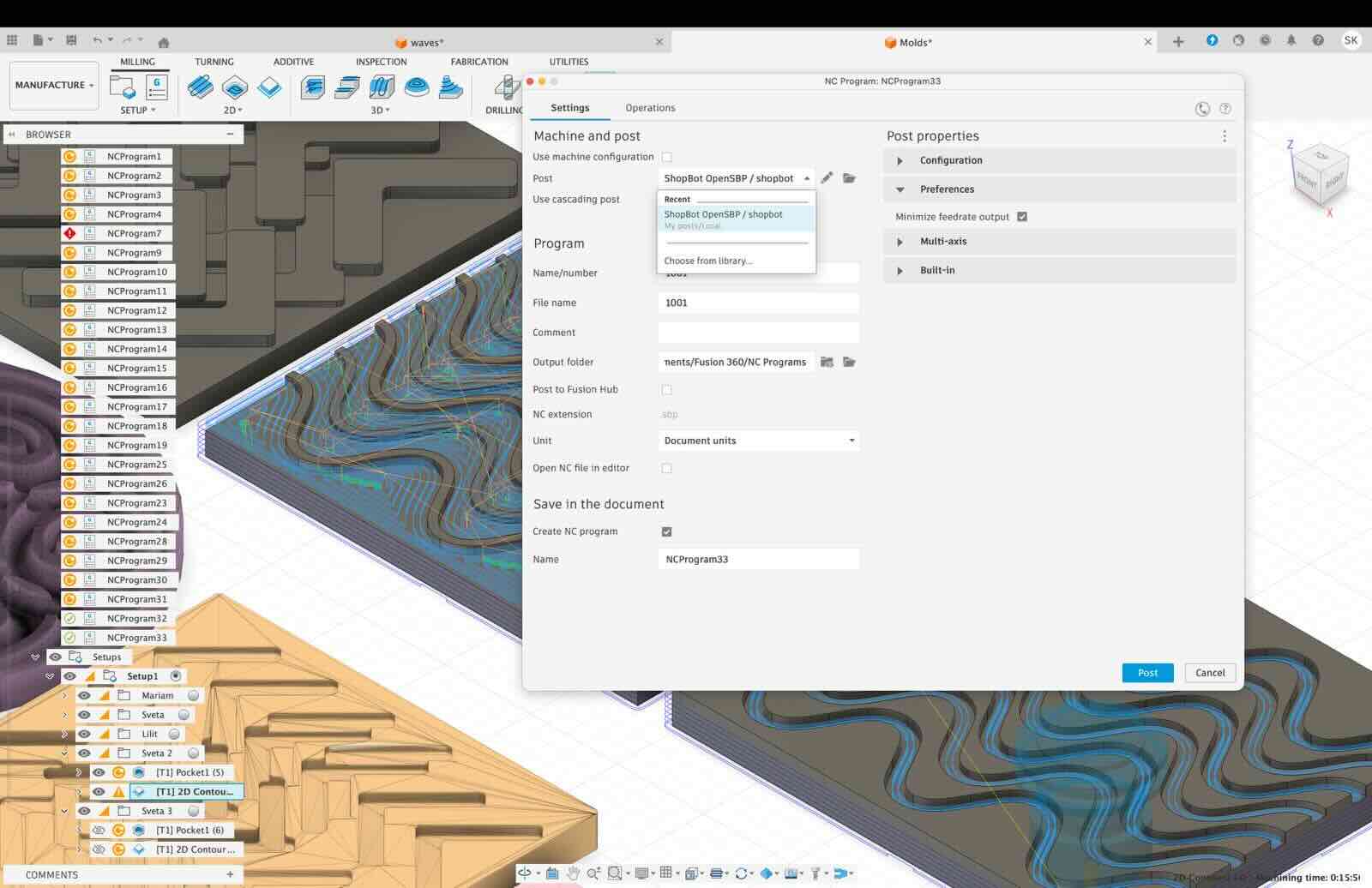Click the dialog help question mark icon
Image resolution: width=1372 pixels, height=888 pixels.
[x=1225, y=109]
